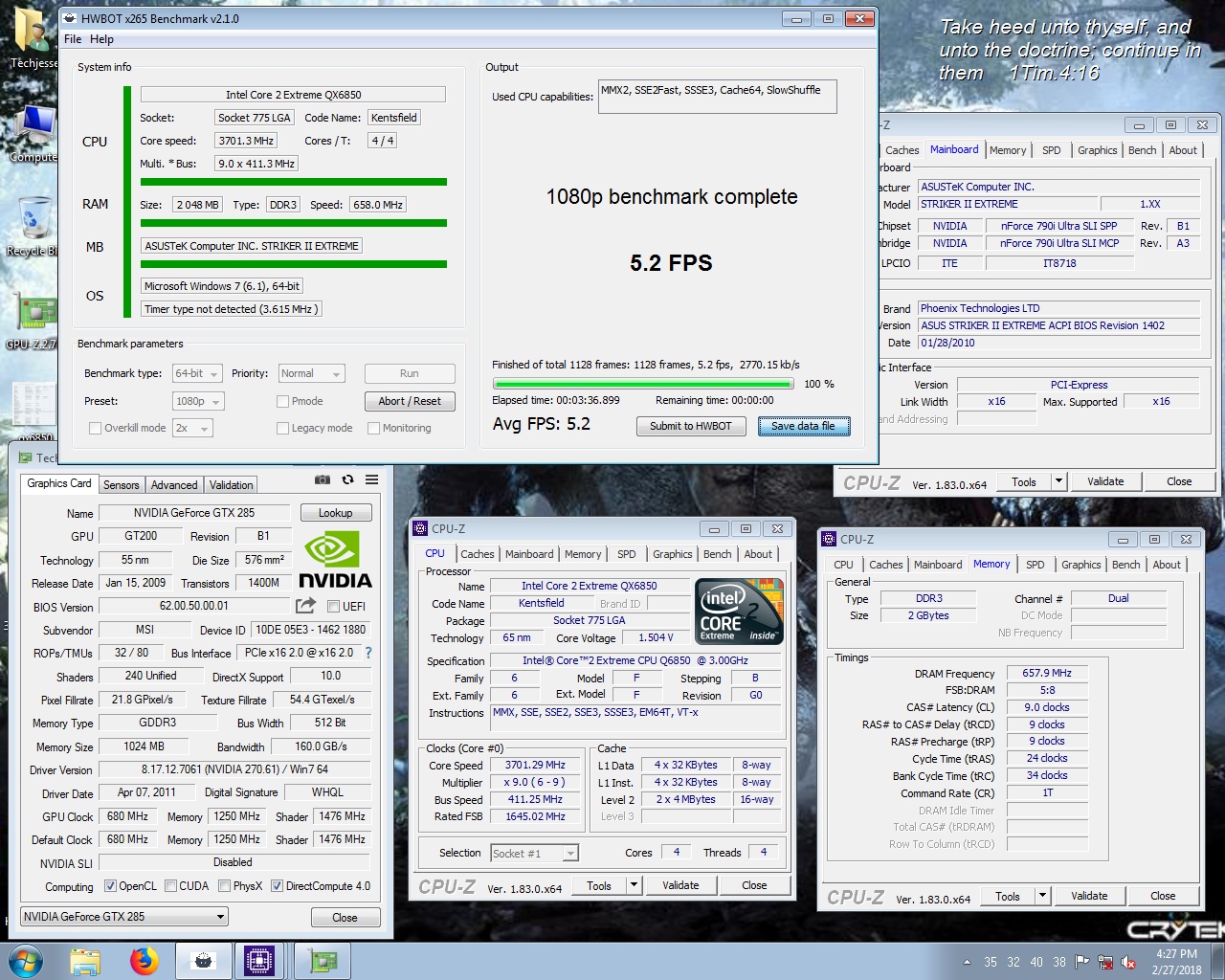The image size is (1225, 980).
Task: Switch to CPU-Z taskbar button
Action: click(x=259, y=961)
